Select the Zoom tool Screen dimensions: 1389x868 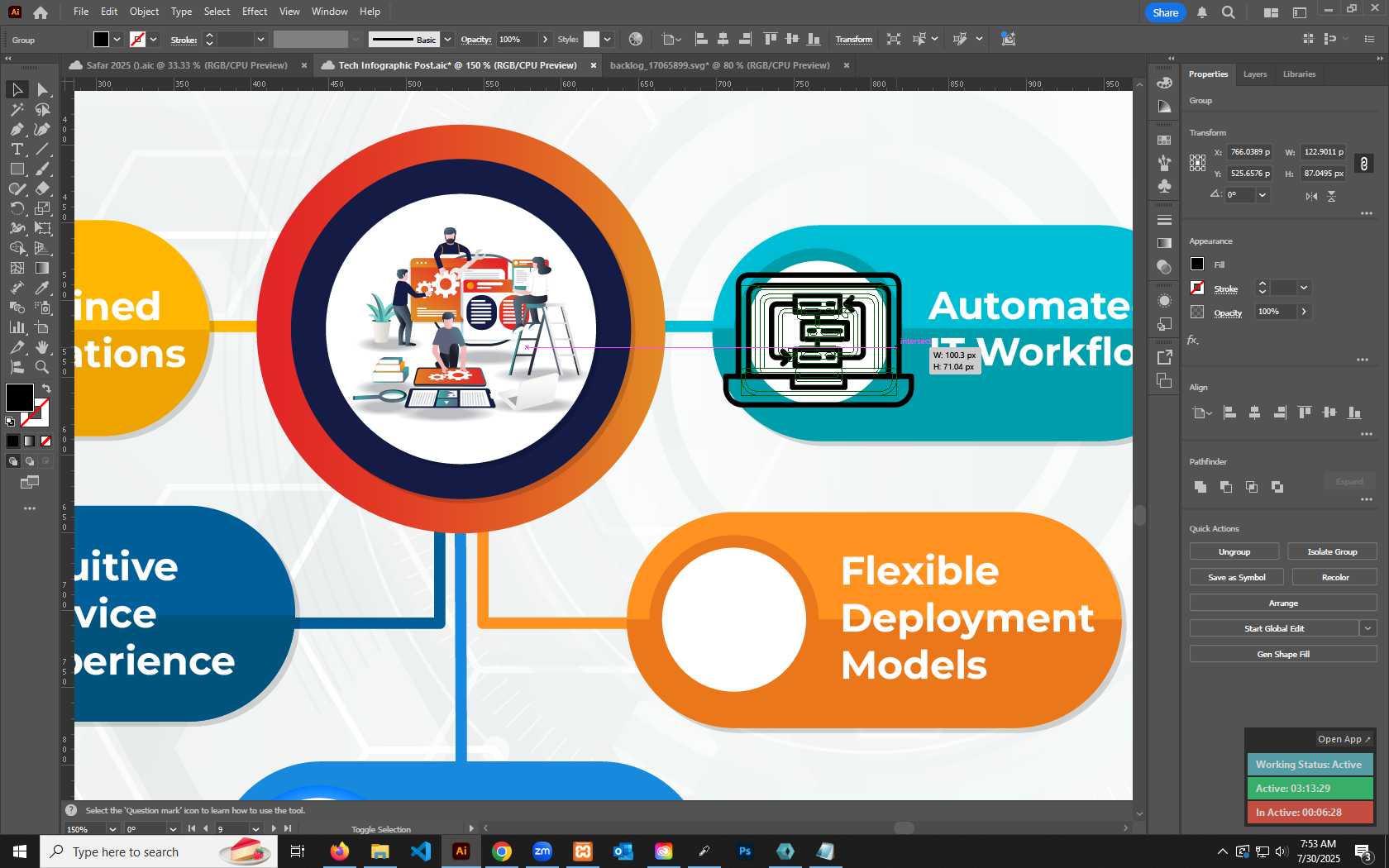click(x=43, y=367)
